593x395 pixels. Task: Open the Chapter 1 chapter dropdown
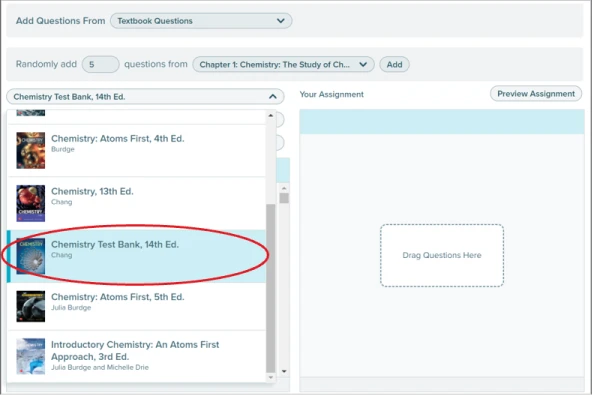[283, 64]
